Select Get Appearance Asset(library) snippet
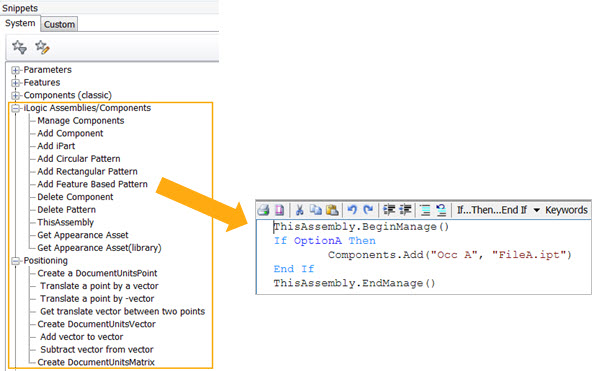The width and height of the screenshot is (592, 371). [99, 248]
